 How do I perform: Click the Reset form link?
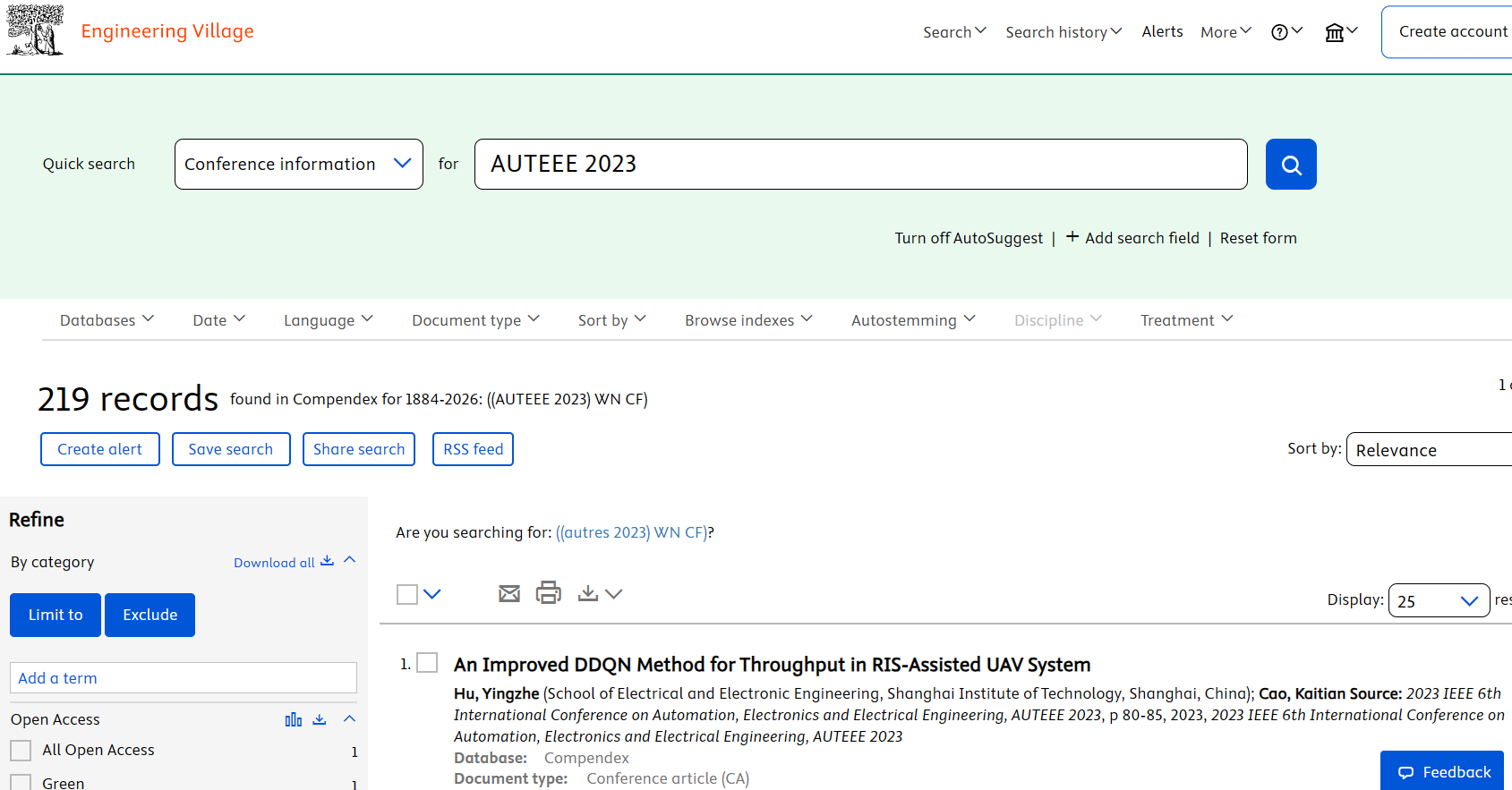click(x=1258, y=238)
